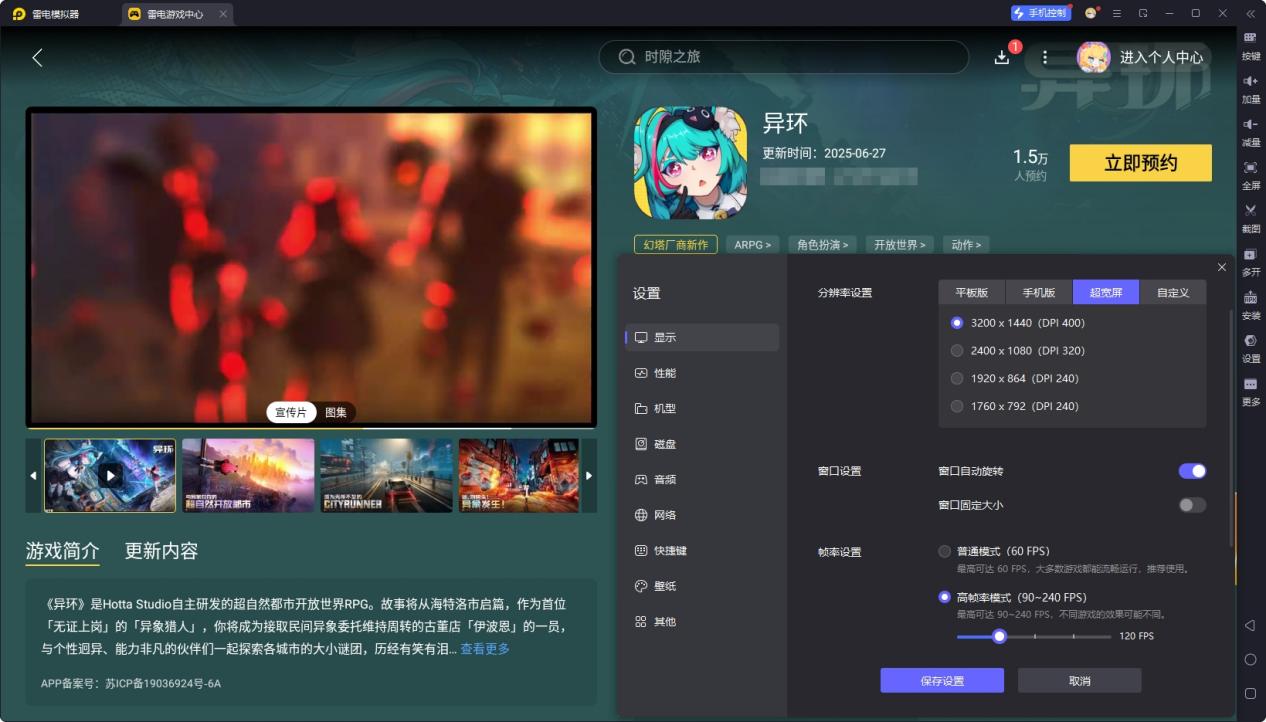
Task: Open 进入个人中心 profile link
Action: coord(1161,58)
